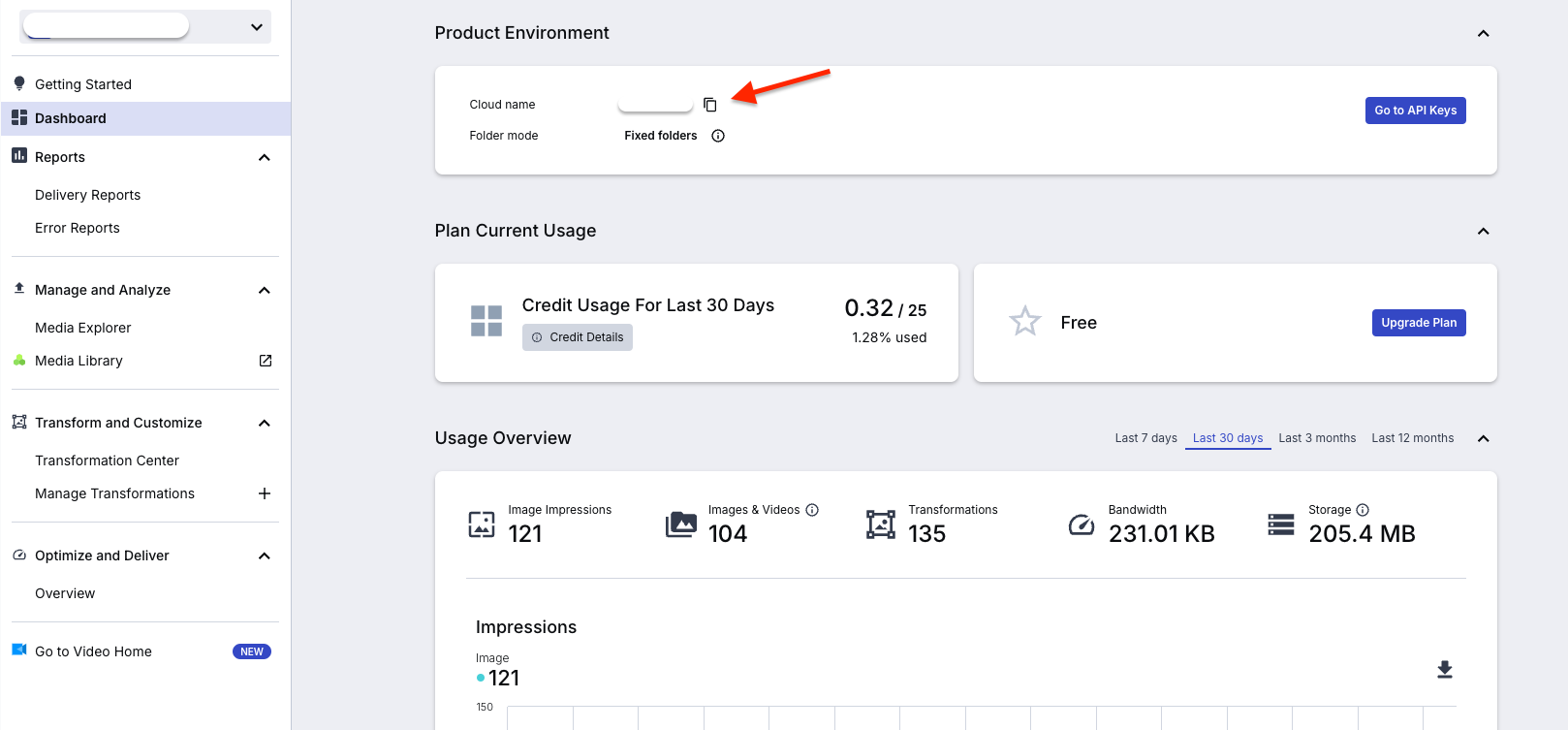Open Transformation Center
Screen dimensions: 1568x730
tap(107, 460)
